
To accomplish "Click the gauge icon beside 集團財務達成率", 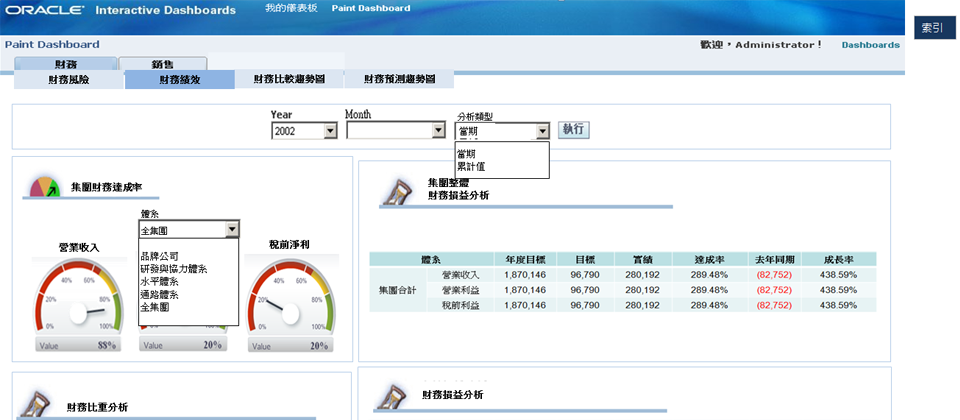I will [46, 186].
